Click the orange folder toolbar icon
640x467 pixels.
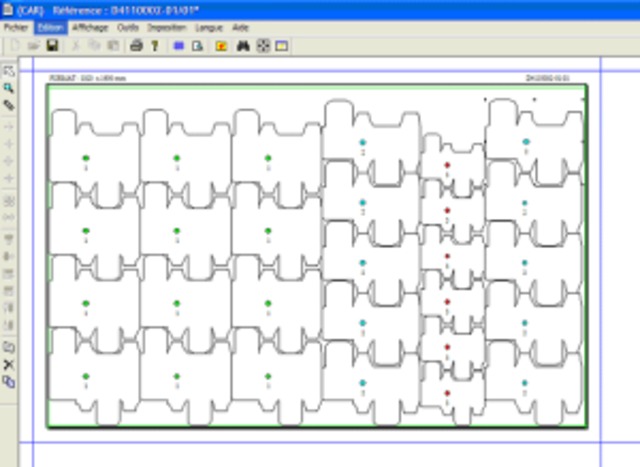[x=221, y=46]
